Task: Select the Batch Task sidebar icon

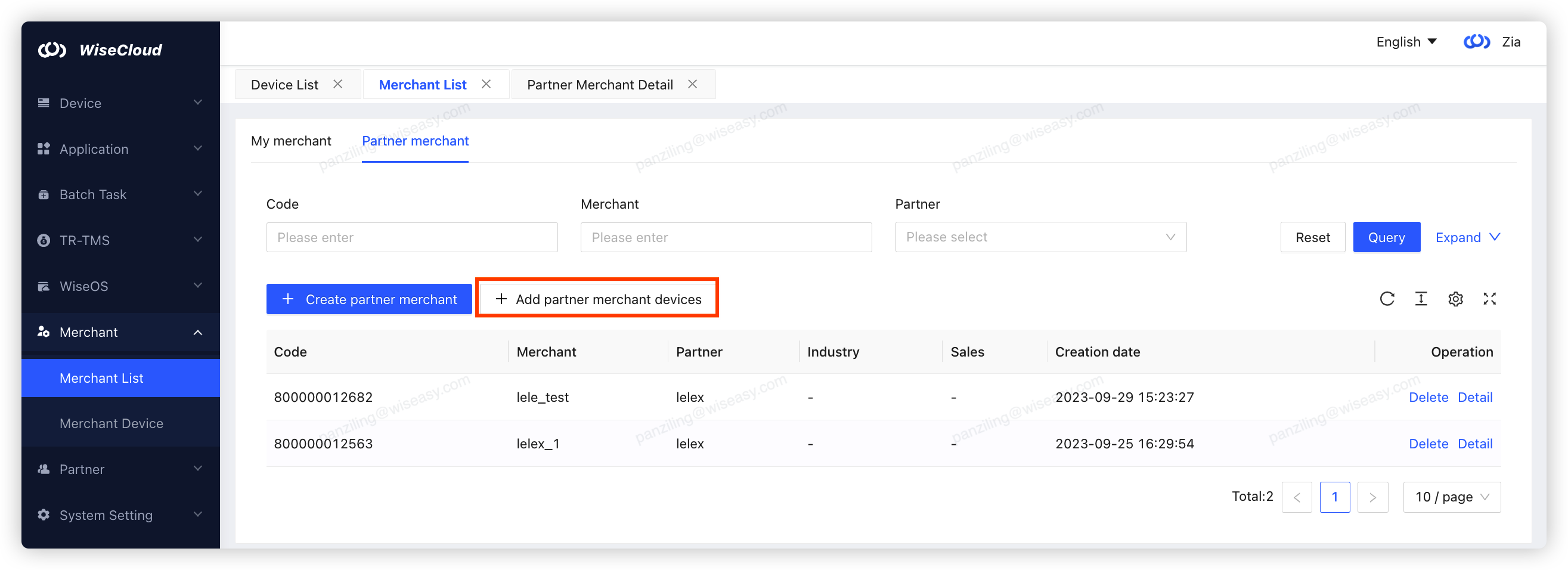Action: click(43, 194)
